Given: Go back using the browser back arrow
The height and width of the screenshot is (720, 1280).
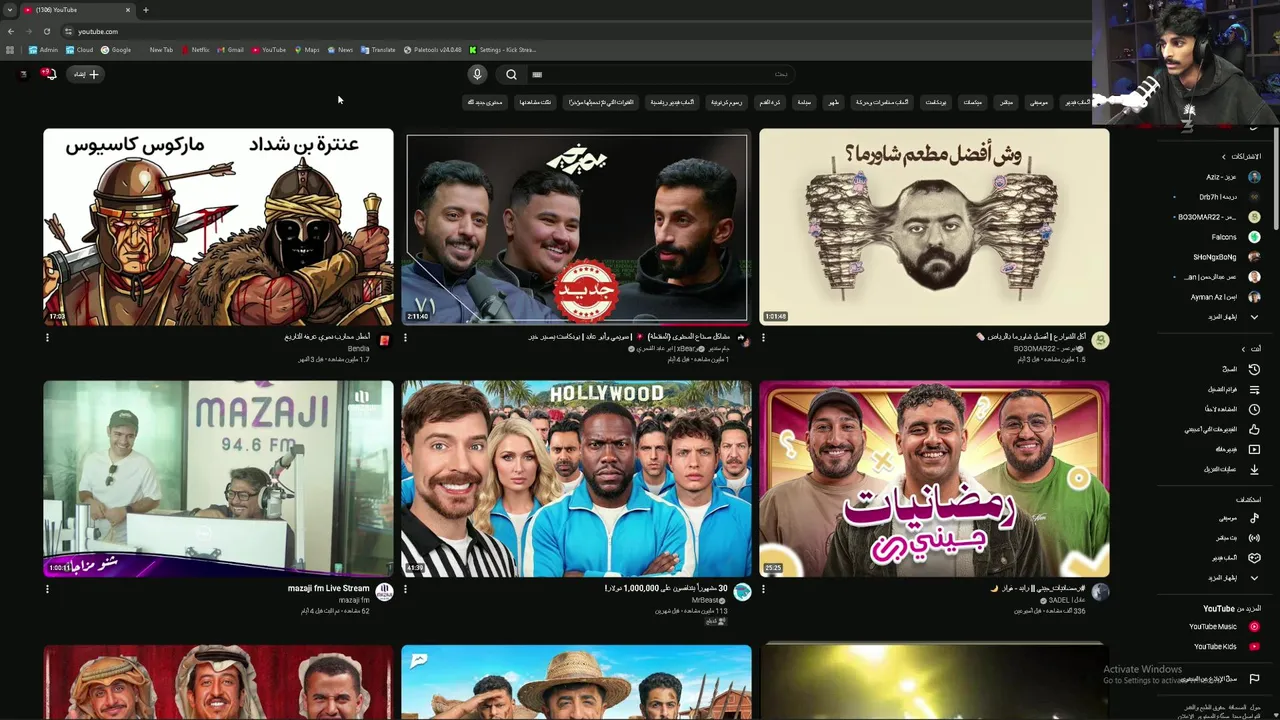Looking at the screenshot, I should tap(10, 31).
